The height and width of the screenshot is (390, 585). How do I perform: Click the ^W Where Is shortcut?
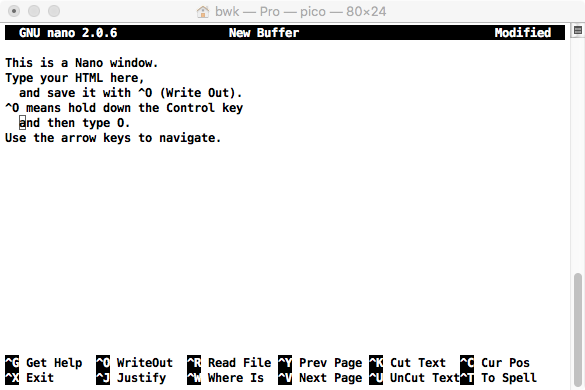tap(225, 378)
